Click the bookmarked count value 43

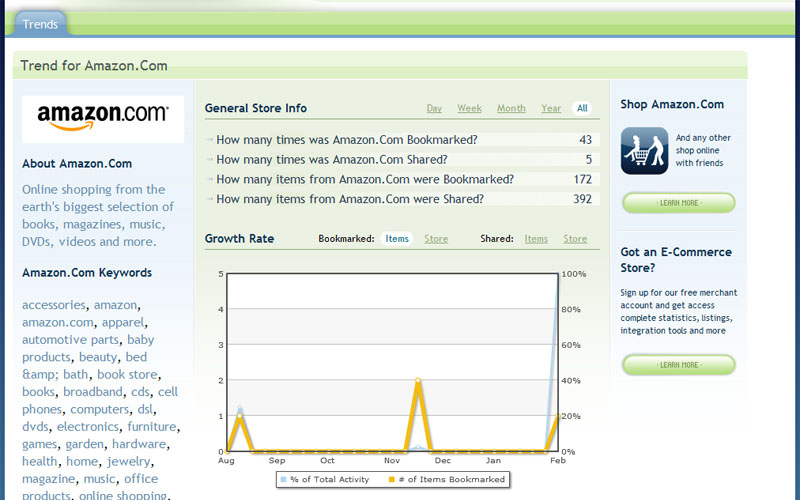point(585,140)
